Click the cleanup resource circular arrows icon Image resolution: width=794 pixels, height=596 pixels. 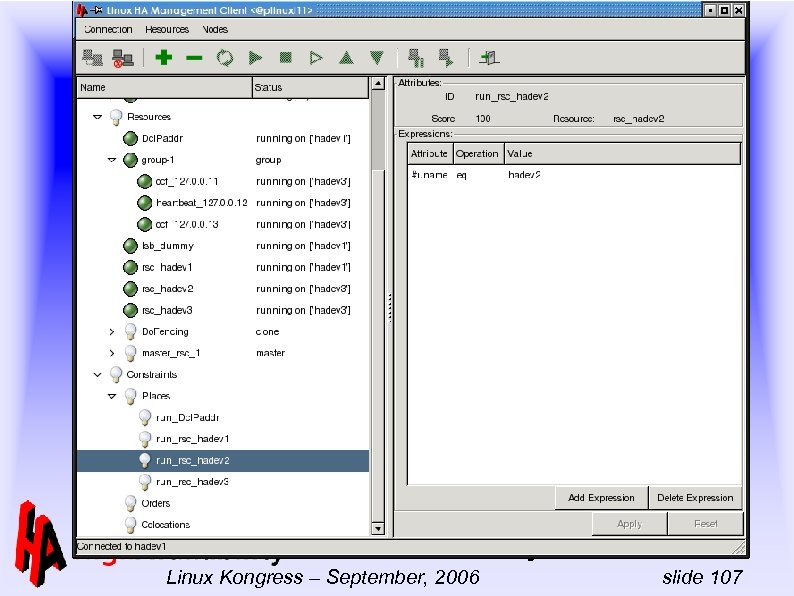coord(225,58)
